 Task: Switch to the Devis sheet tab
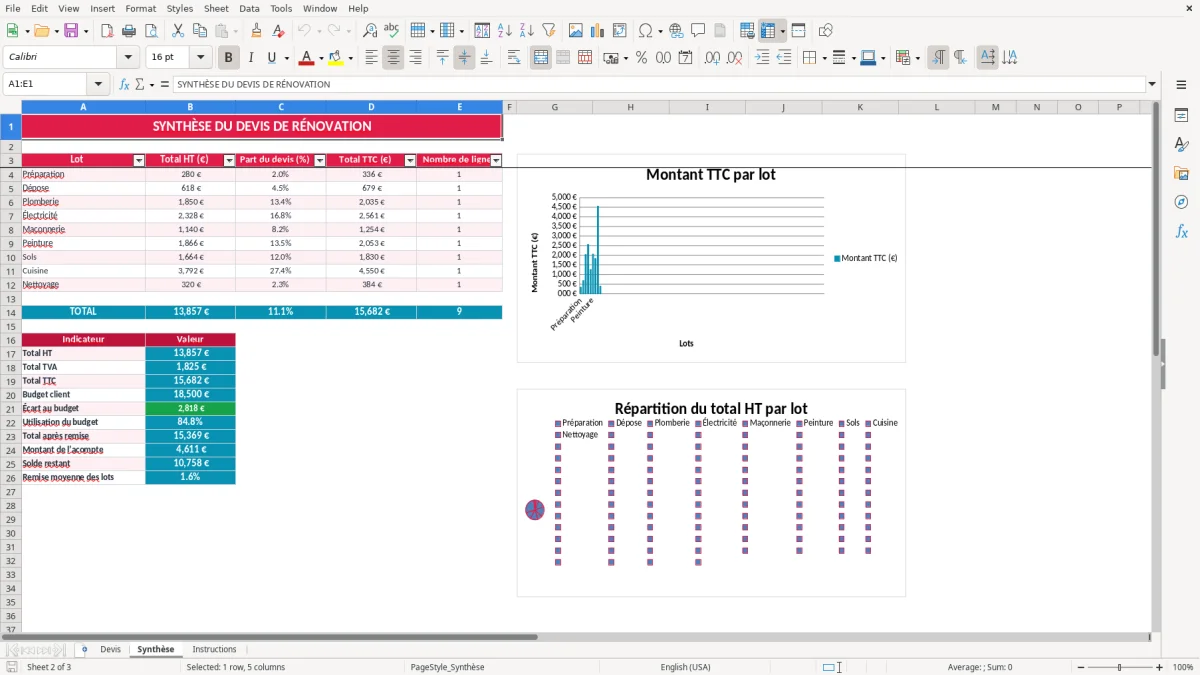pos(110,650)
